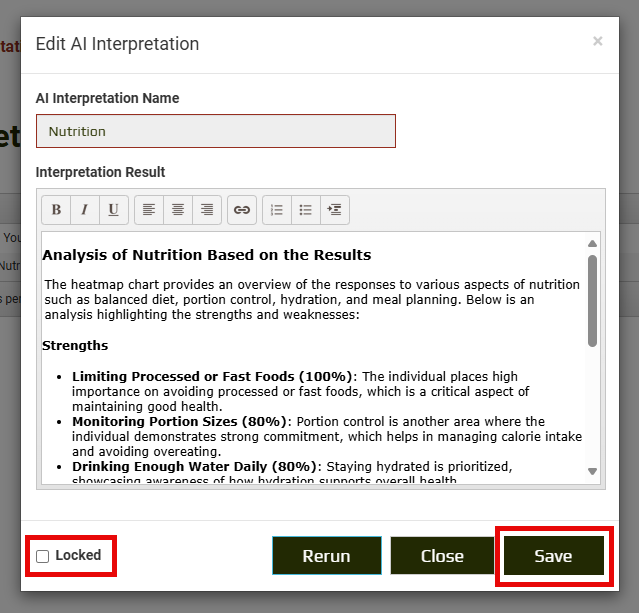This screenshot has width=639, height=613.
Task: Place cursor in the Strengths heading
Action: 75,346
